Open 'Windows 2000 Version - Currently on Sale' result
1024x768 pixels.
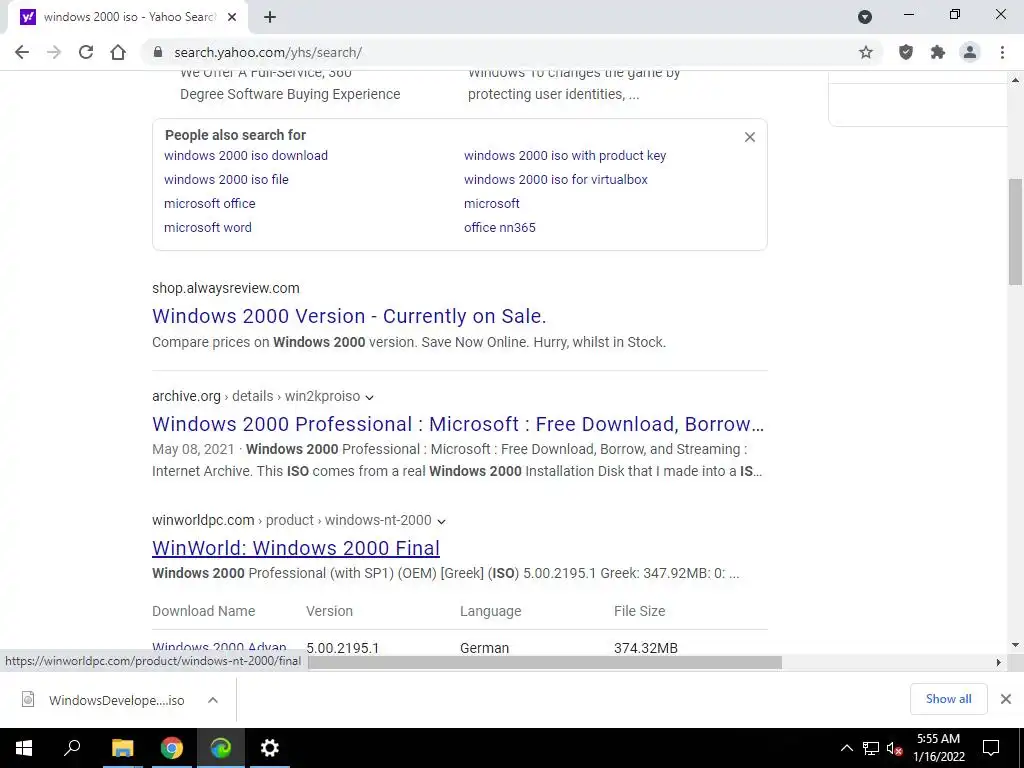349,316
